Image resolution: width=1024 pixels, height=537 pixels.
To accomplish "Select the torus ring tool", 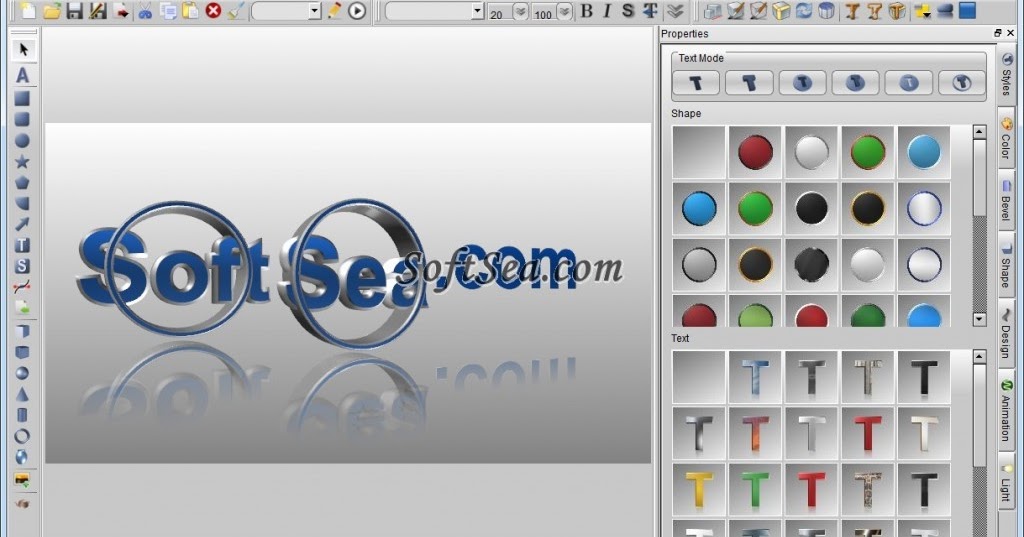I will coord(22,436).
